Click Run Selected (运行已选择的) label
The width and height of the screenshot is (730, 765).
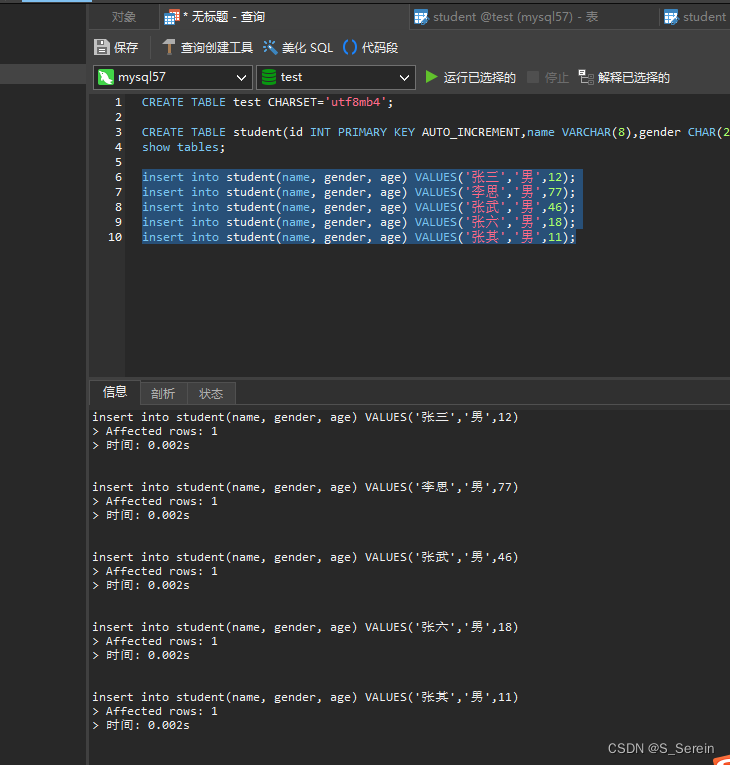point(480,78)
